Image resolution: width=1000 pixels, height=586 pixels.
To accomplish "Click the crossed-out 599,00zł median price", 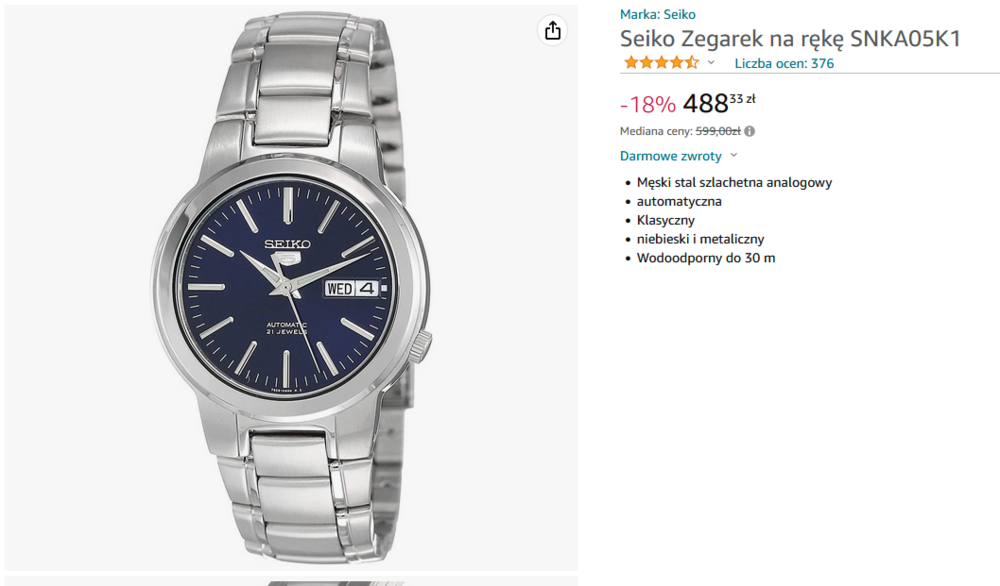I will [718, 131].
